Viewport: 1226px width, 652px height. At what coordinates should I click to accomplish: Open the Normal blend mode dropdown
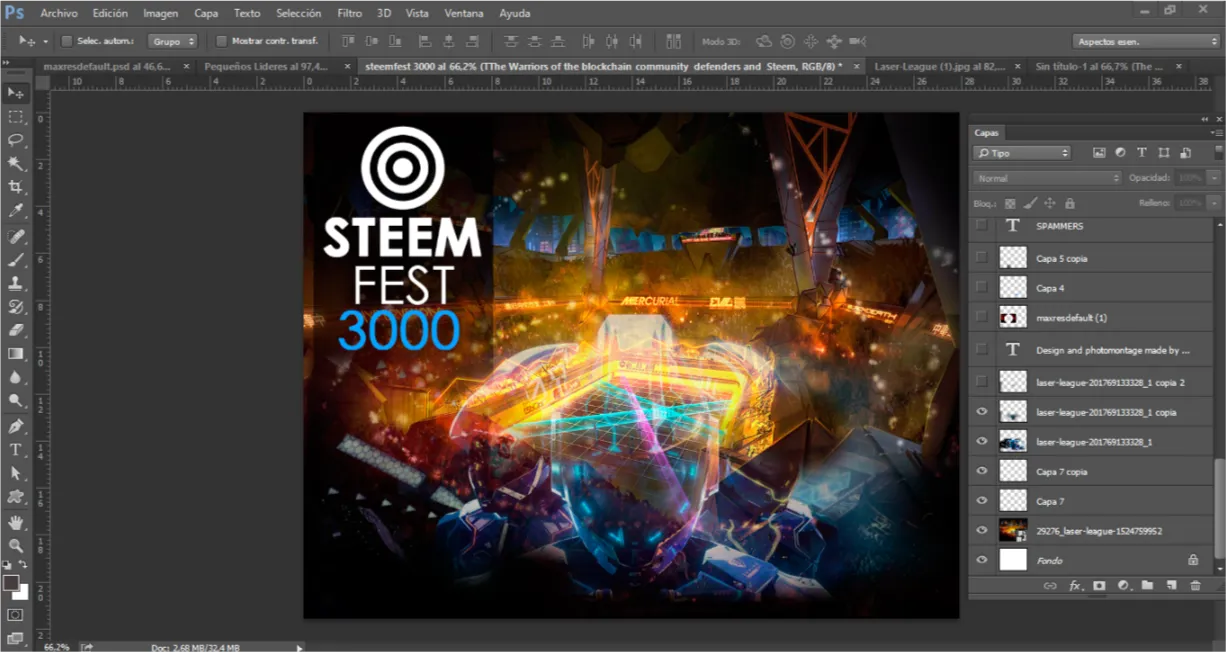[1047, 178]
